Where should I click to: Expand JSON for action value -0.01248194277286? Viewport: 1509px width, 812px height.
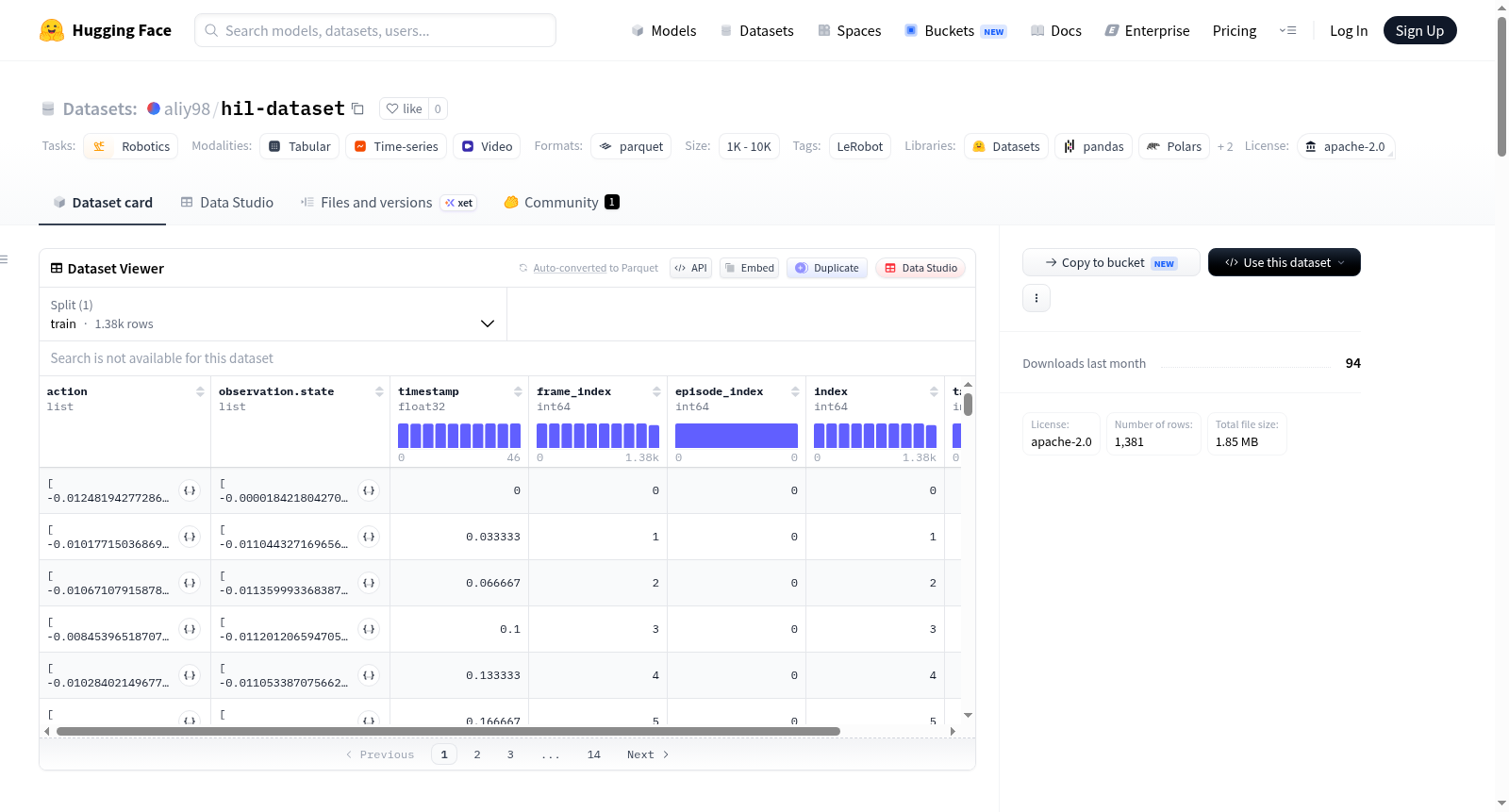point(190,490)
